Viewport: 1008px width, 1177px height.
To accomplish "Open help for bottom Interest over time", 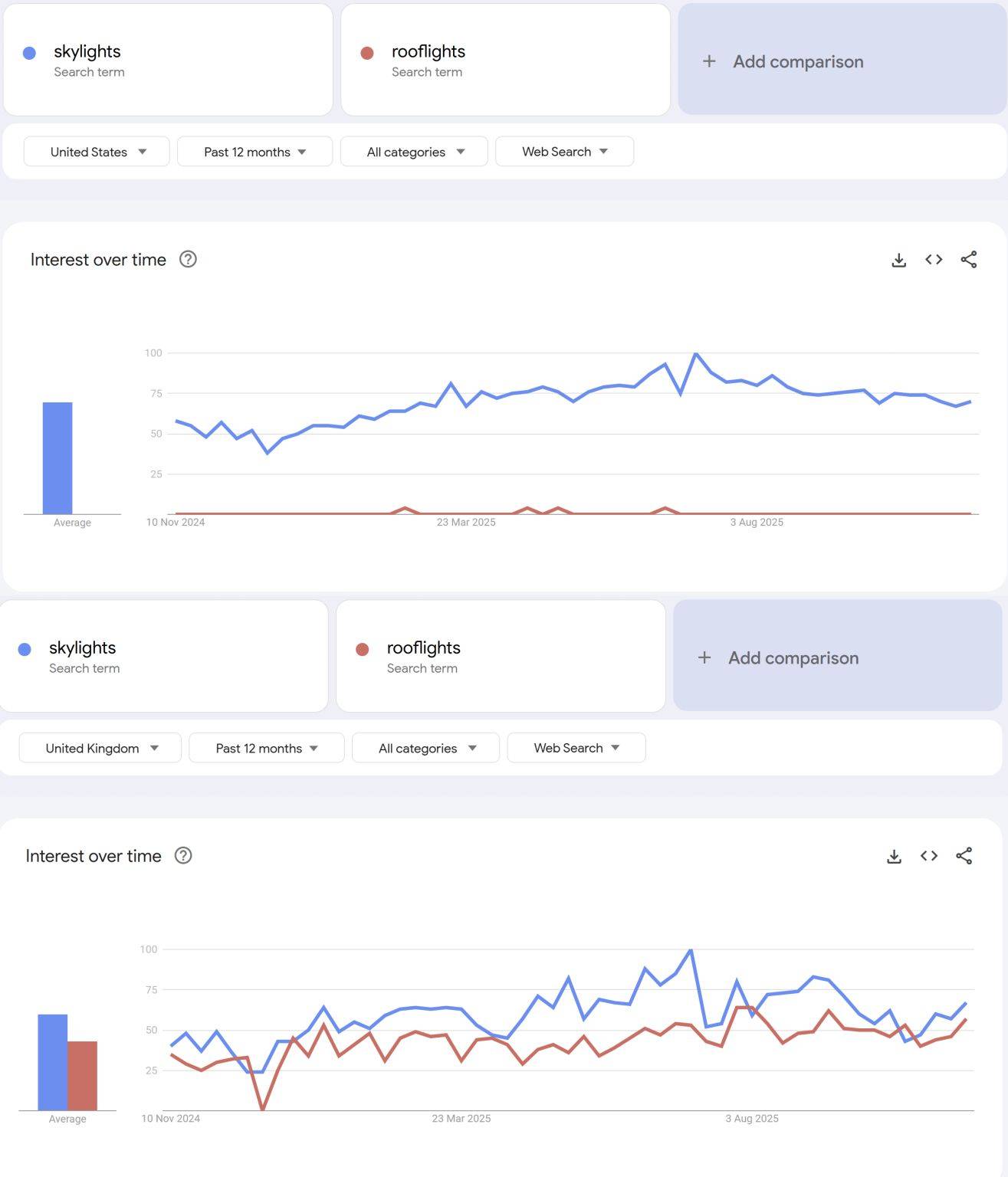I will point(183,856).
